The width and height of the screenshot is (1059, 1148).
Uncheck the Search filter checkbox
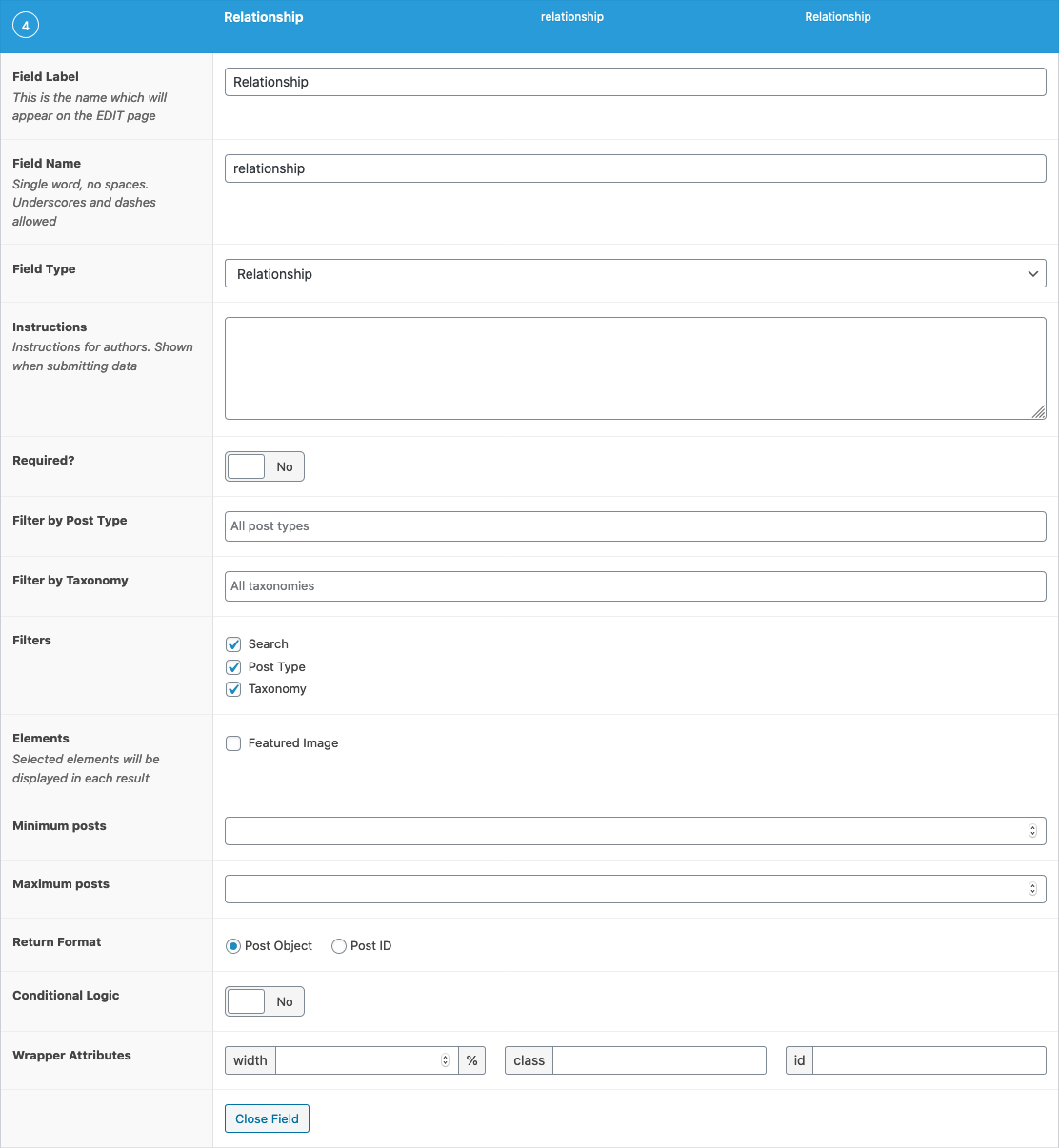click(x=233, y=644)
